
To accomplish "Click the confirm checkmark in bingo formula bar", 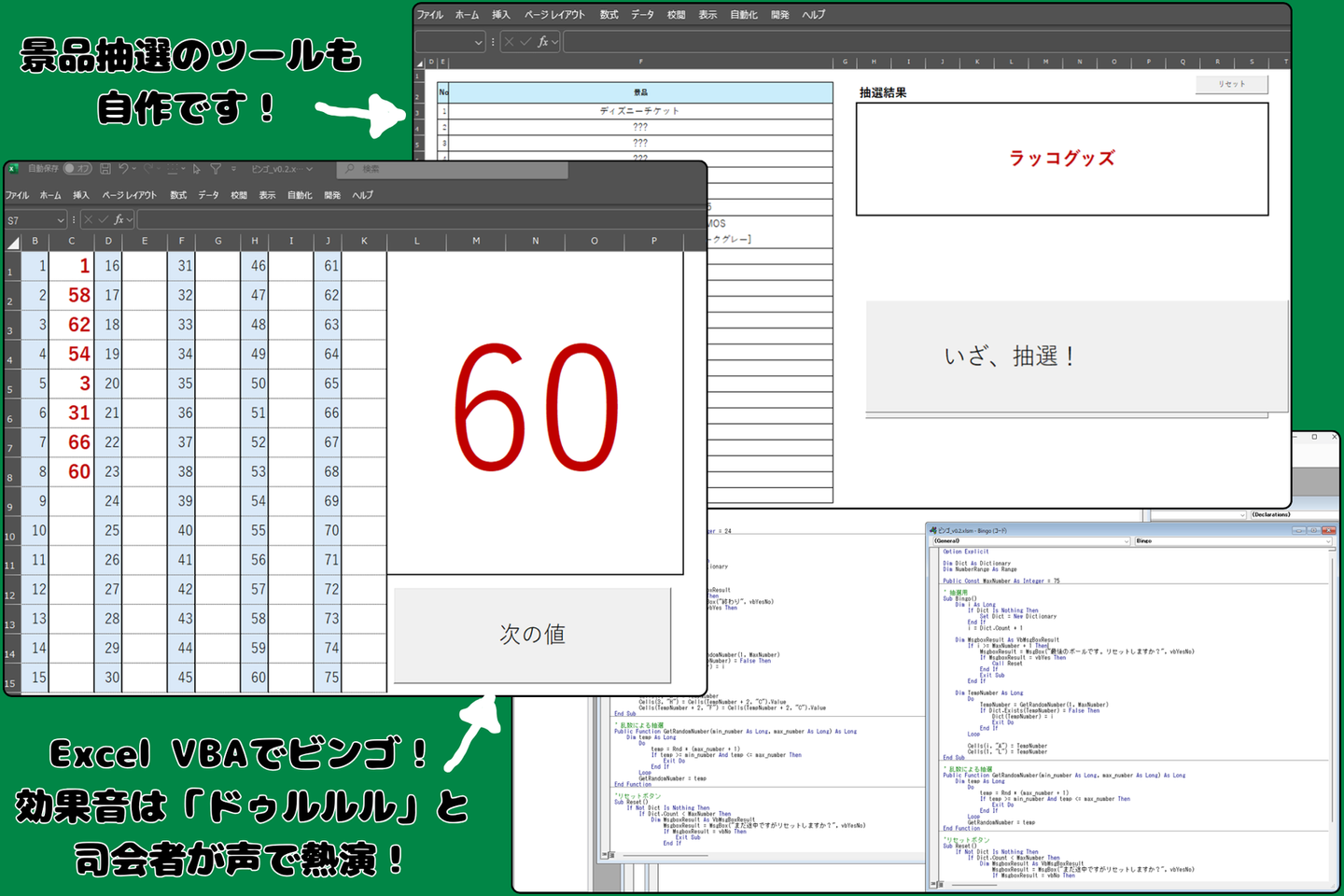I will (x=103, y=219).
